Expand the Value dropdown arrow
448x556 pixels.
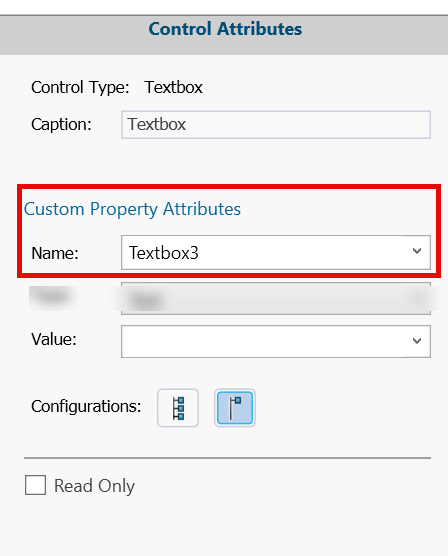pyautogui.click(x=417, y=341)
